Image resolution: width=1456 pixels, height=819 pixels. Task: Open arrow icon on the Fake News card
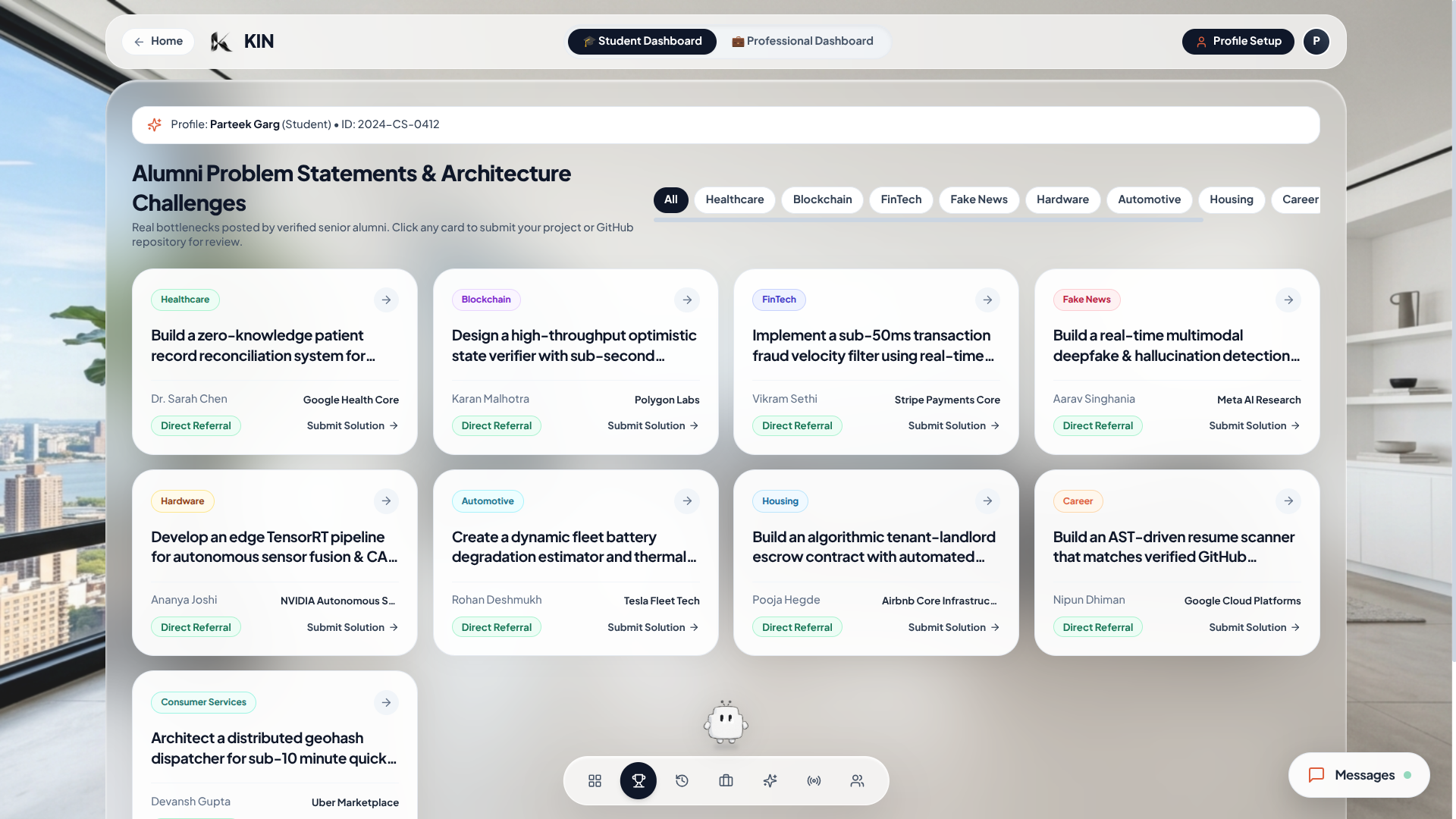coord(1288,300)
